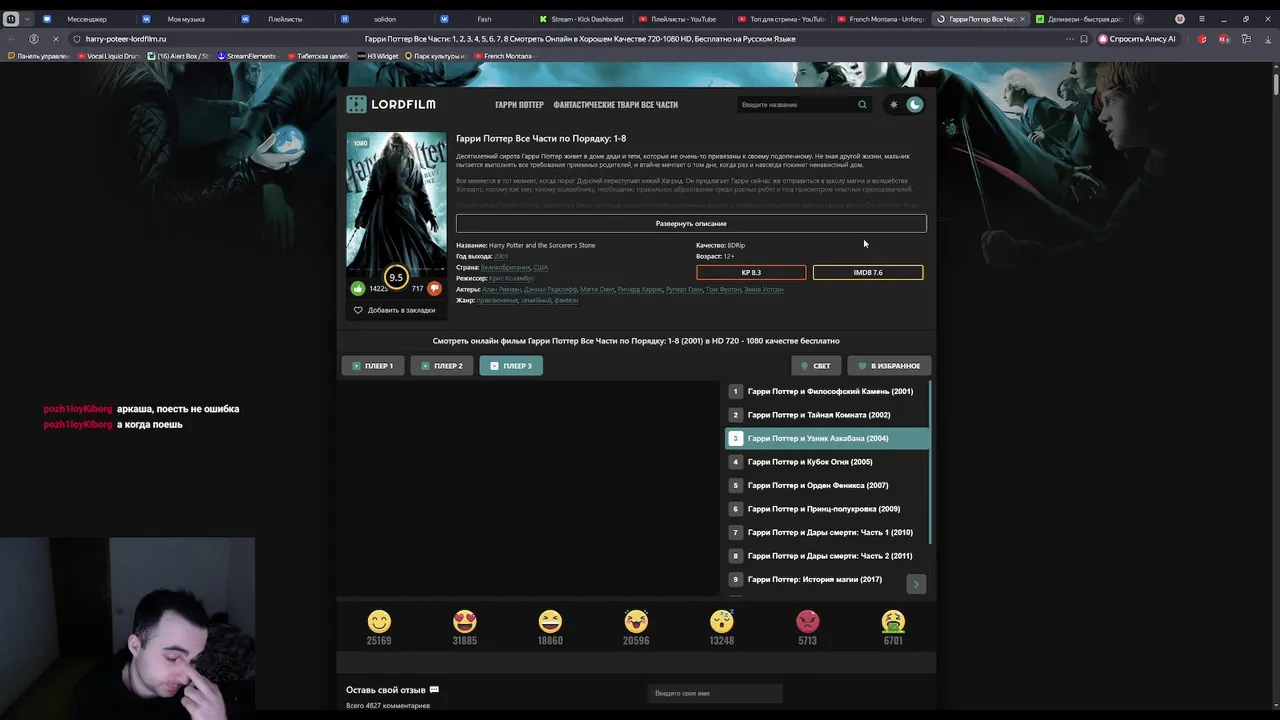Switch to ПЛЕЕР 2 tab

coord(442,366)
